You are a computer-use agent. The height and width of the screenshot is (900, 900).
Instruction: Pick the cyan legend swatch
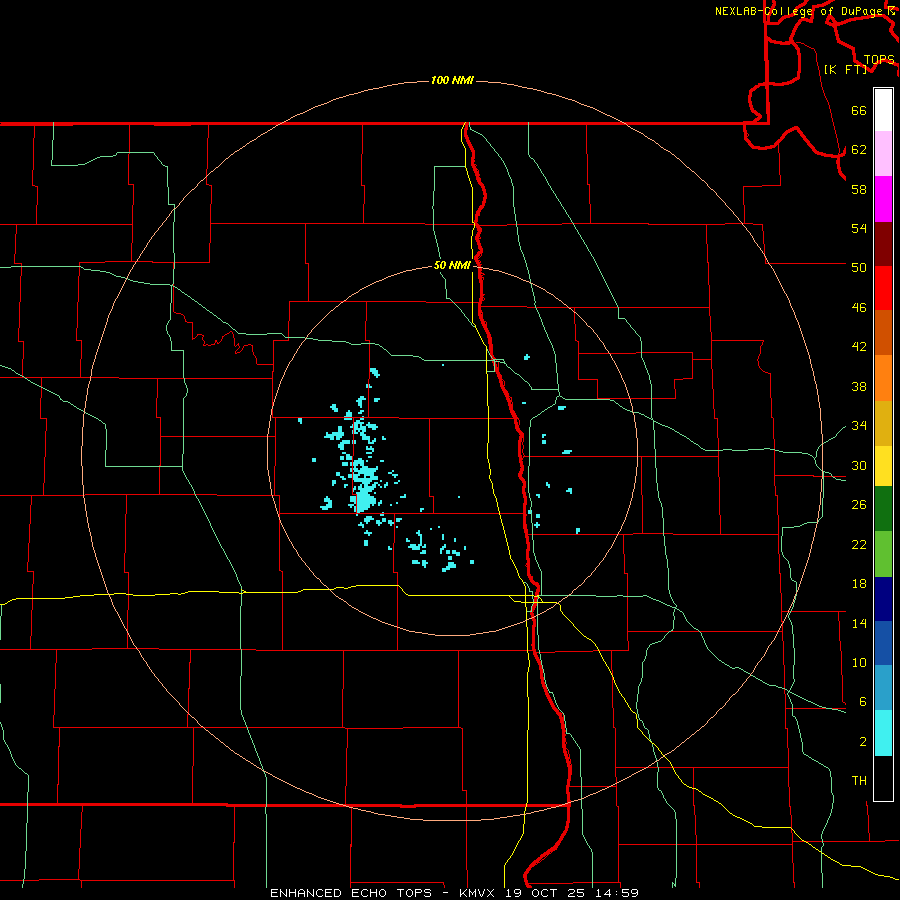point(883,733)
